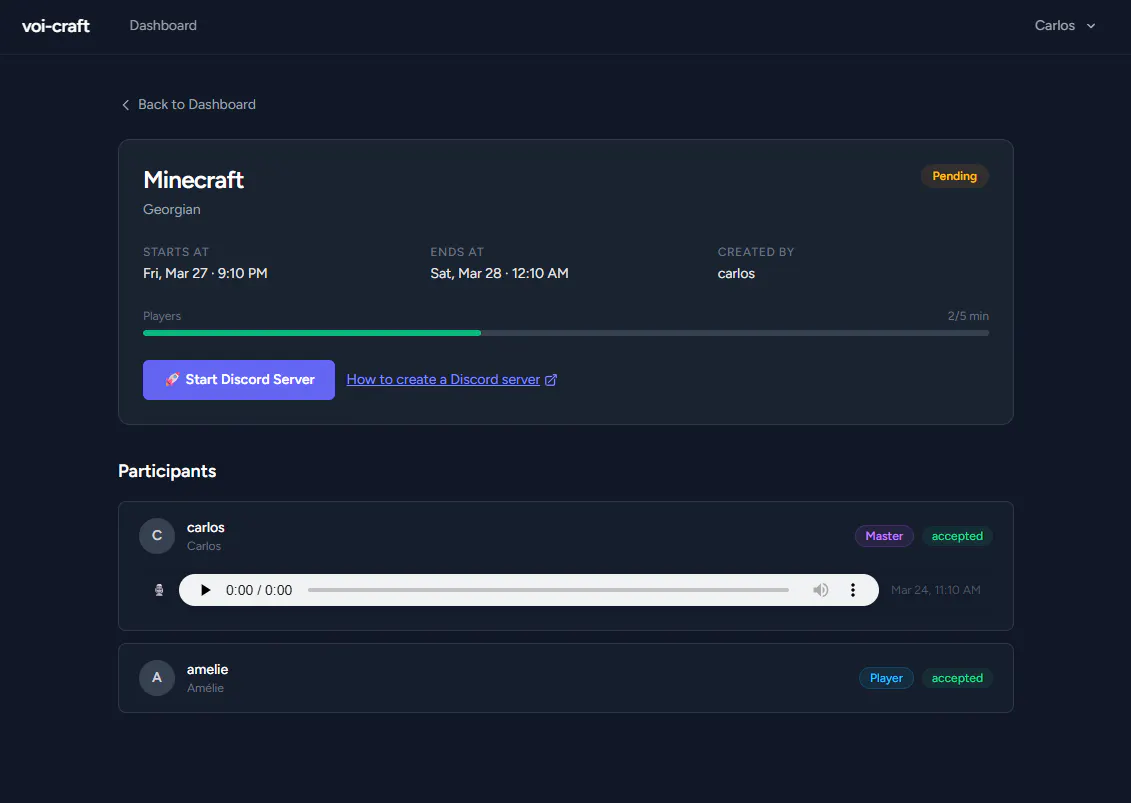The width and height of the screenshot is (1131, 803).
Task: Open How to create a Discord server
Action: 443,379
